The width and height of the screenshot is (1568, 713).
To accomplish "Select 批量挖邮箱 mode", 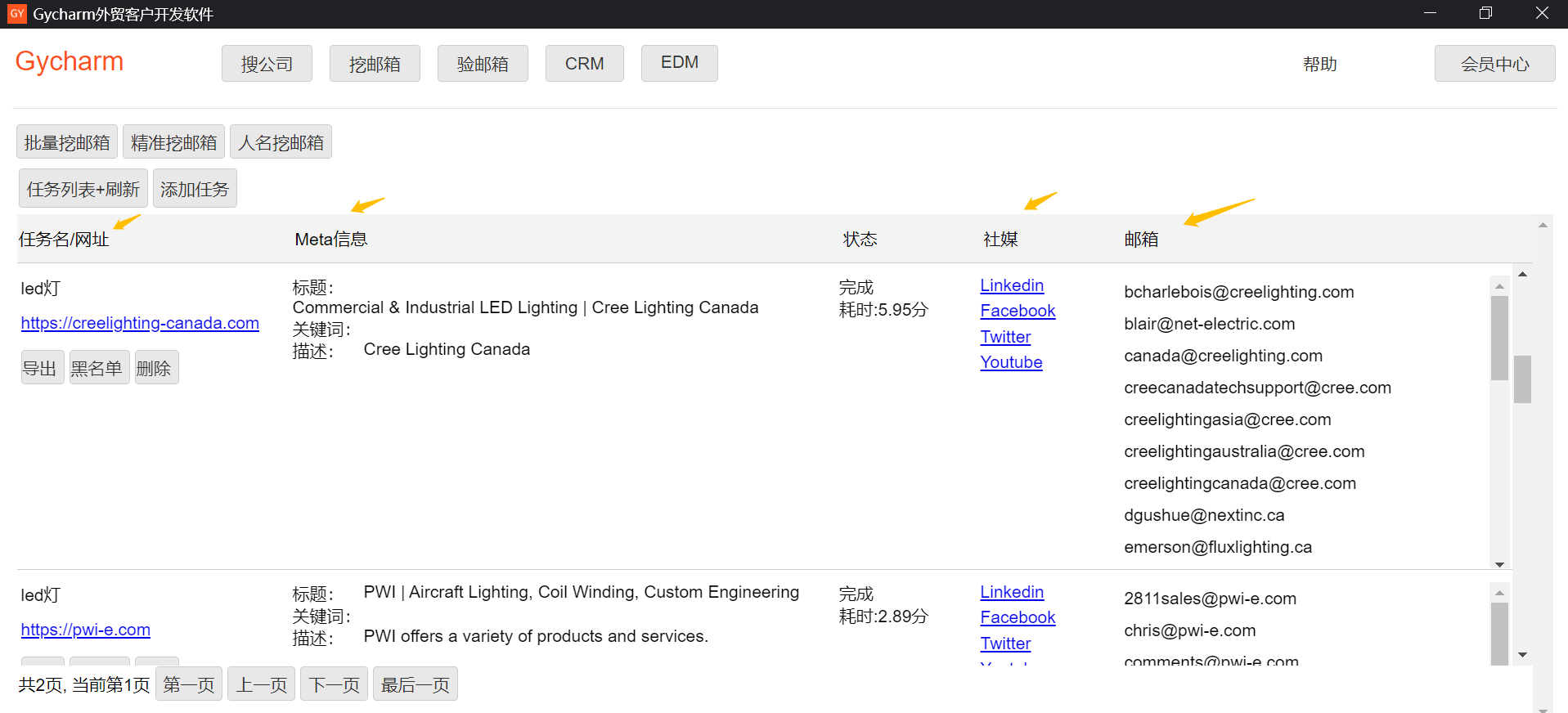I will 67,141.
